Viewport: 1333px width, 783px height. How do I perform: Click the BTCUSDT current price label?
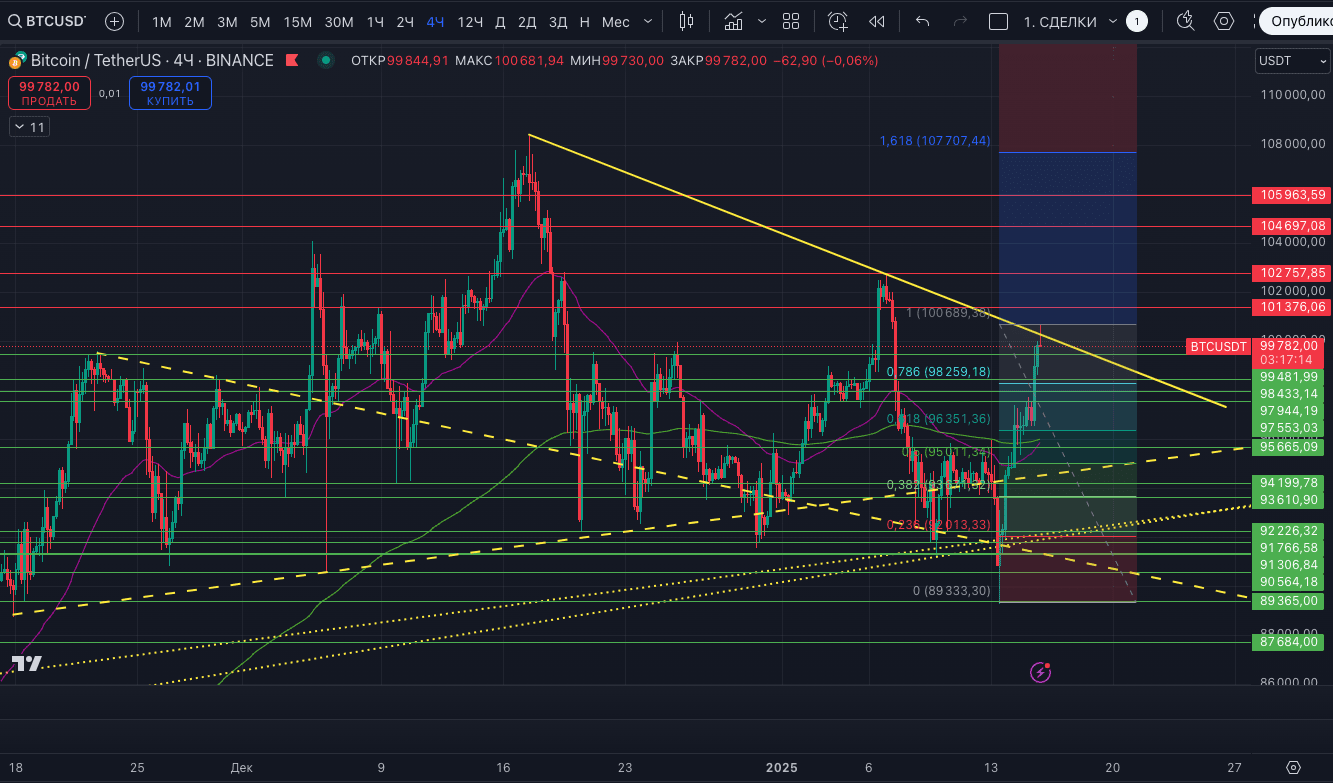1218,347
